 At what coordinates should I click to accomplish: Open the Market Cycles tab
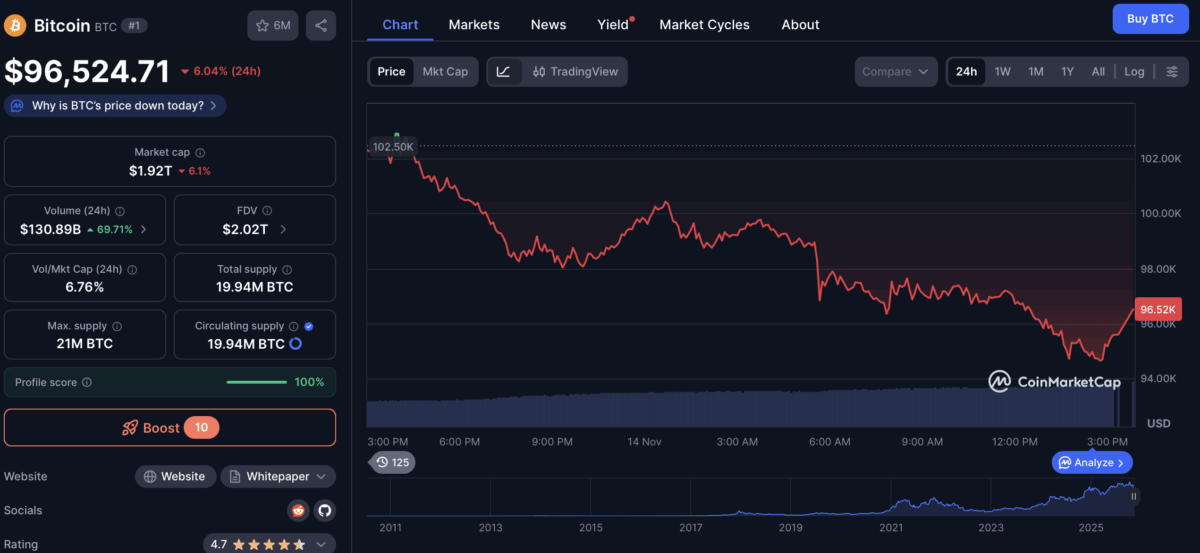click(x=704, y=24)
